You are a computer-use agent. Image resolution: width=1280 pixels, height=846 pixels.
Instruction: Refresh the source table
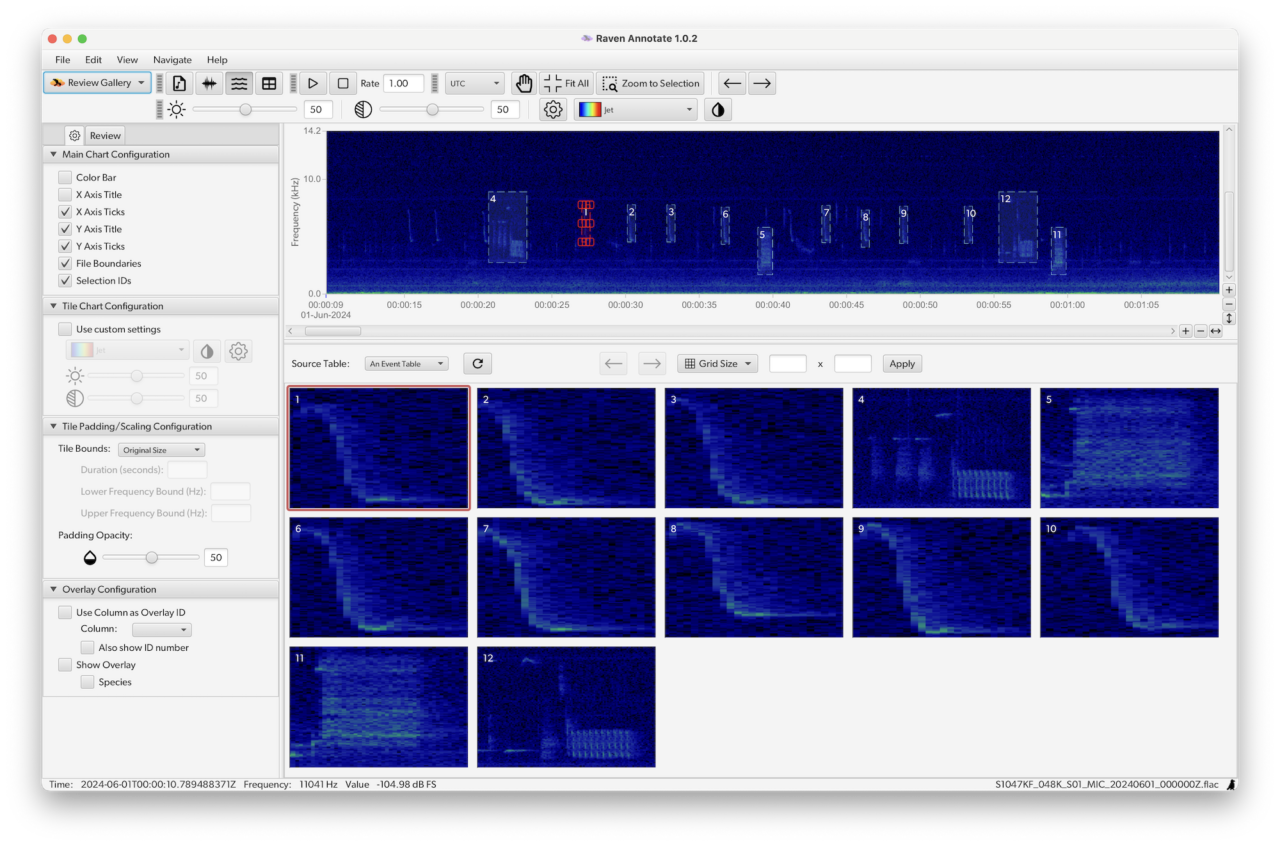click(x=477, y=364)
